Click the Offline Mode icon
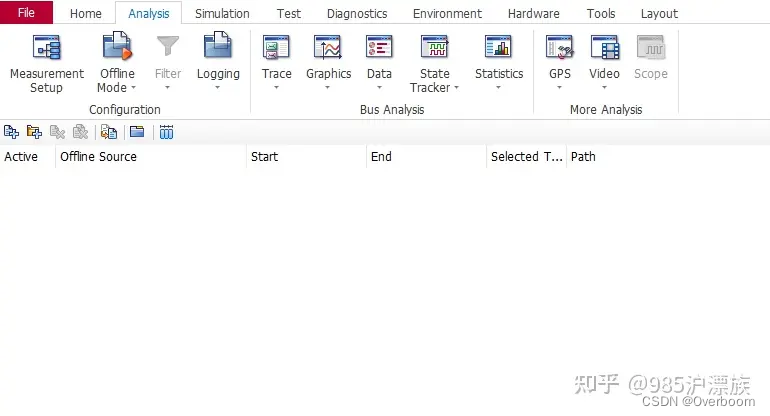 click(x=117, y=46)
